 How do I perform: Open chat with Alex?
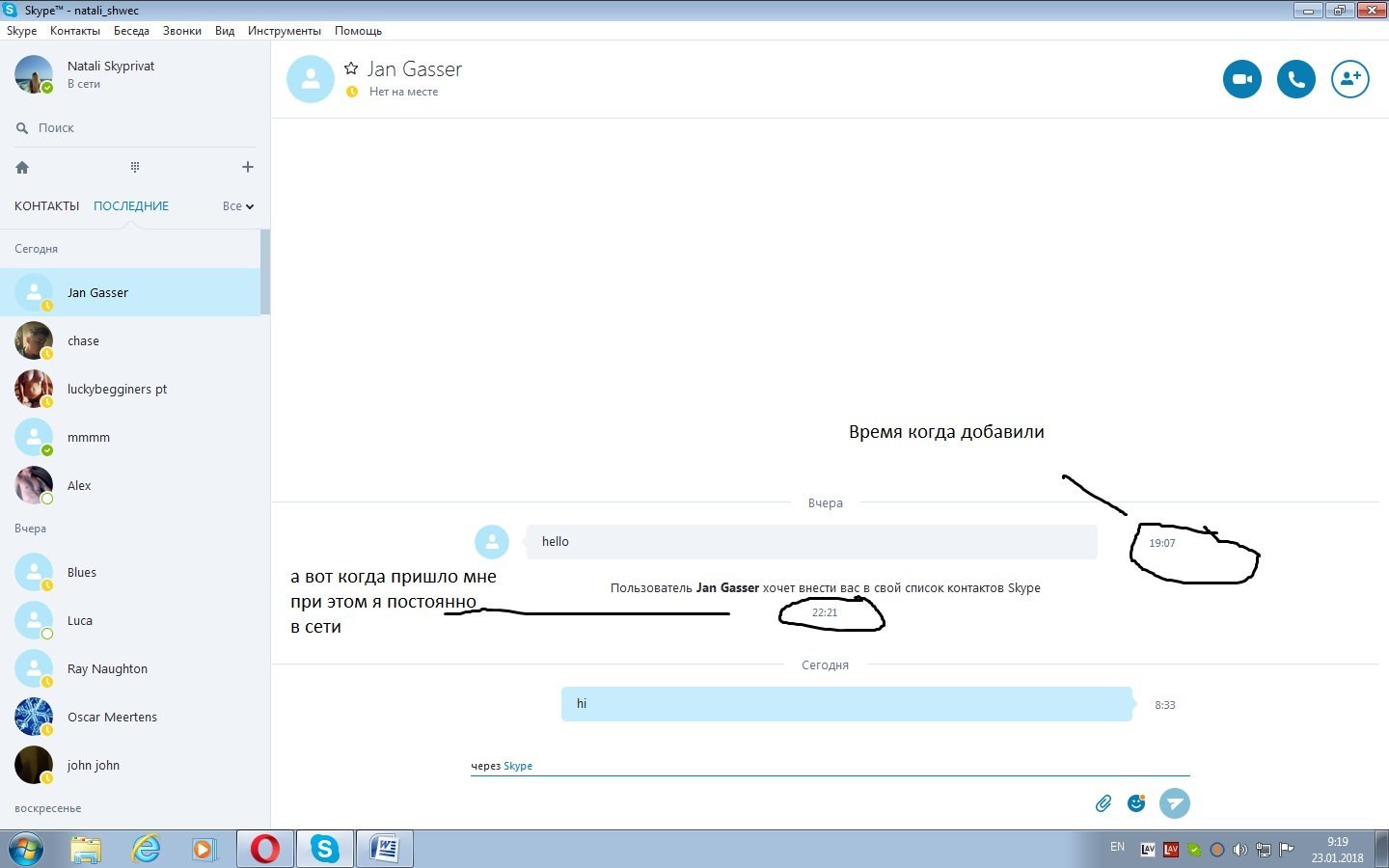[130, 485]
